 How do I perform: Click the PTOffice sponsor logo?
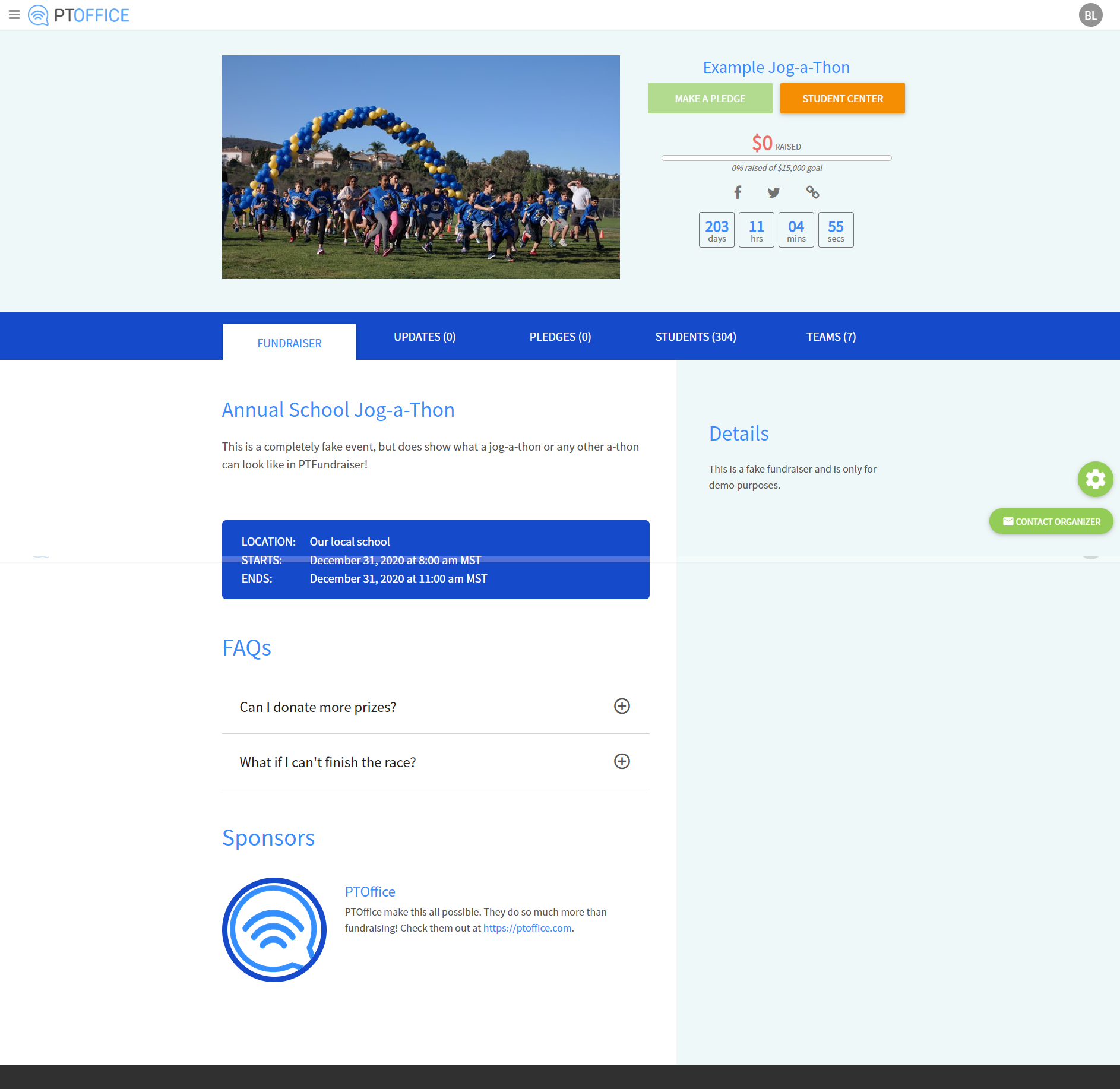click(274, 929)
